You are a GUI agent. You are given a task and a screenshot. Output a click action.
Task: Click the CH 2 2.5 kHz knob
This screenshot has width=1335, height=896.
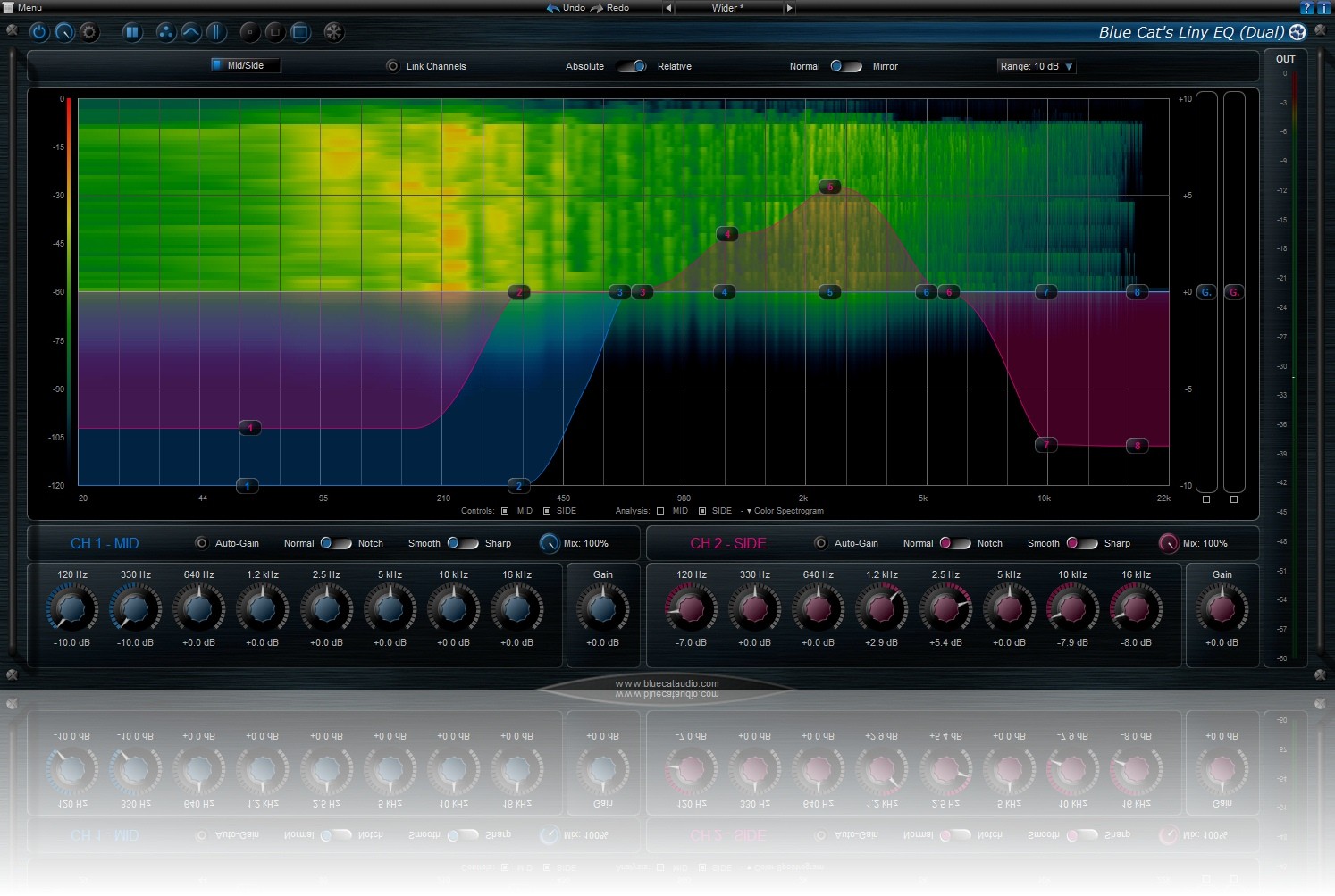coord(945,609)
